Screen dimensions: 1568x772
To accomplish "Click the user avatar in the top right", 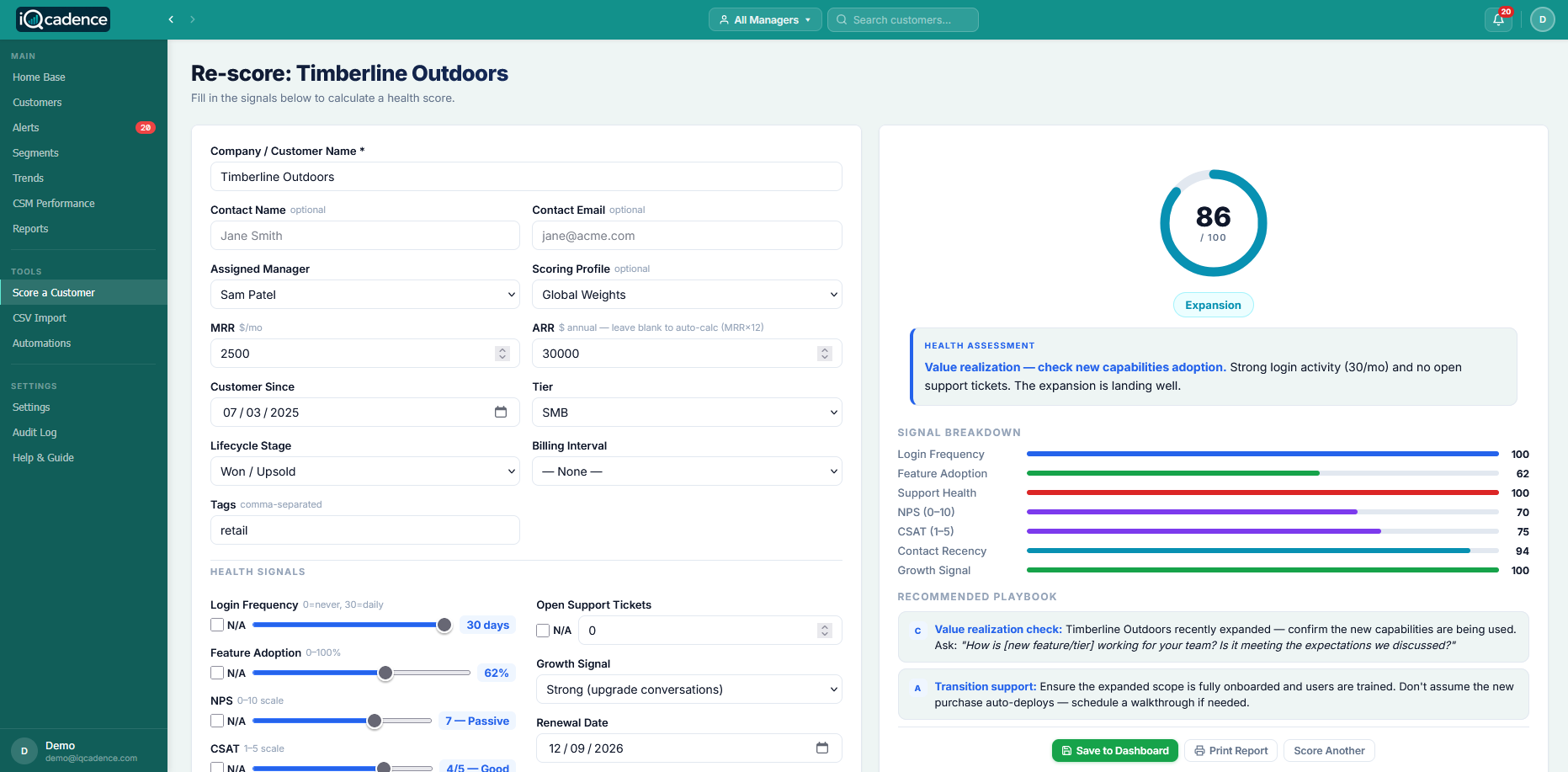I will point(1542,19).
